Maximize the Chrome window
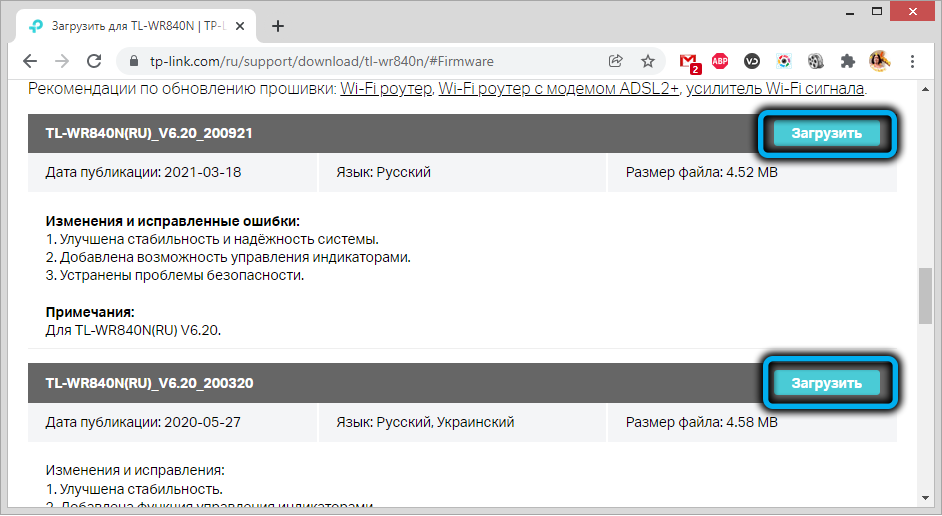This screenshot has height=516, width=942. click(x=877, y=11)
